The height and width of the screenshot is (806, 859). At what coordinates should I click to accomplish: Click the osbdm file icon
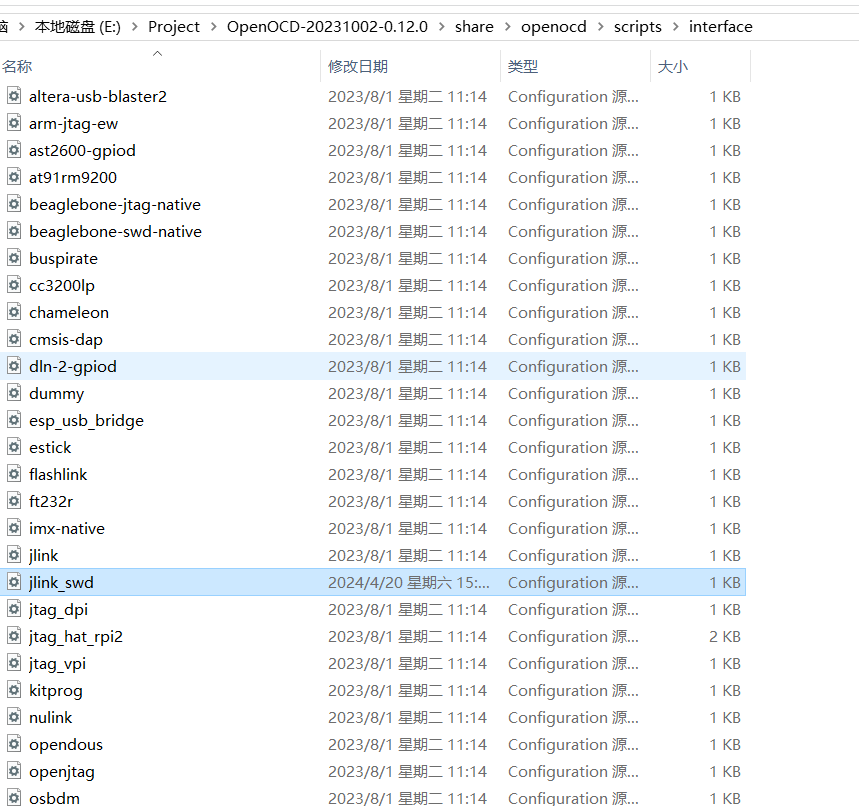14,797
